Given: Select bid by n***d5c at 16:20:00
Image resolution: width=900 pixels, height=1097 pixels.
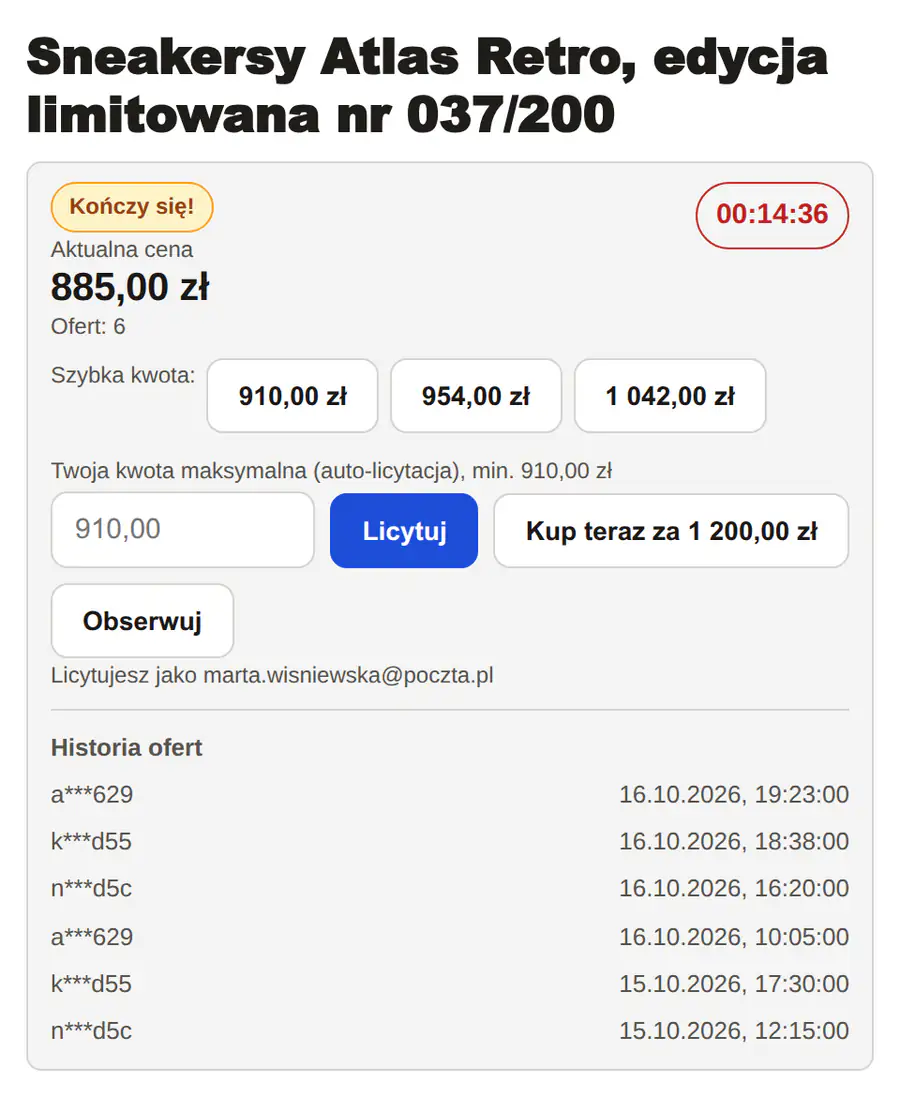Looking at the screenshot, I should (x=450, y=889).
